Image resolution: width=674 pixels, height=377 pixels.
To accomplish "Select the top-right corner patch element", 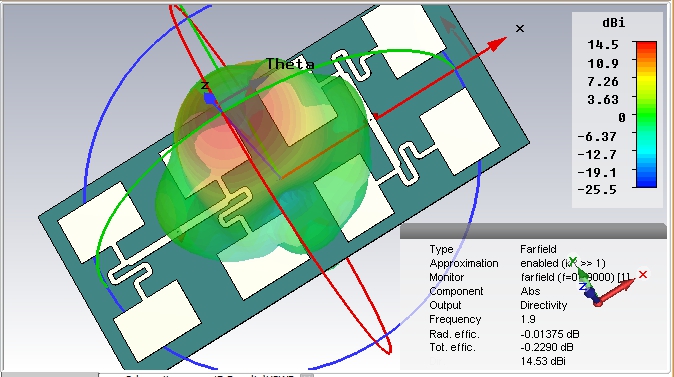I will coord(404,40).
